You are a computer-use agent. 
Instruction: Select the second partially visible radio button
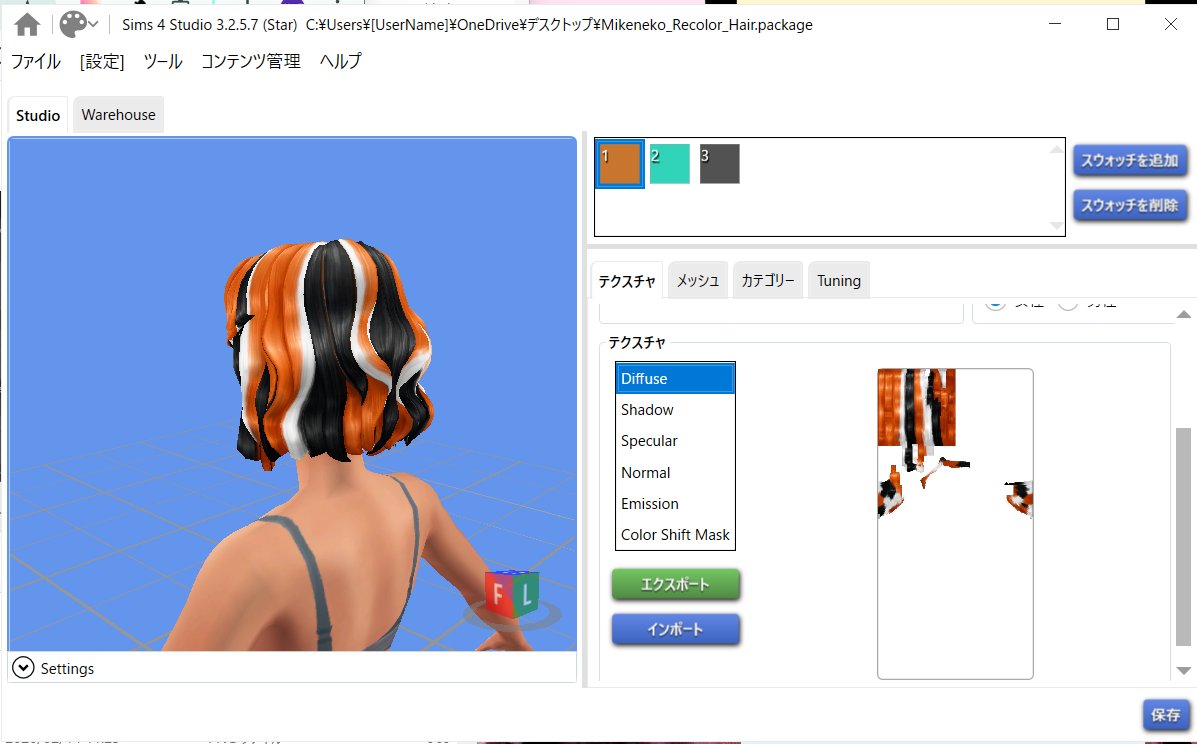[1068, 304]
